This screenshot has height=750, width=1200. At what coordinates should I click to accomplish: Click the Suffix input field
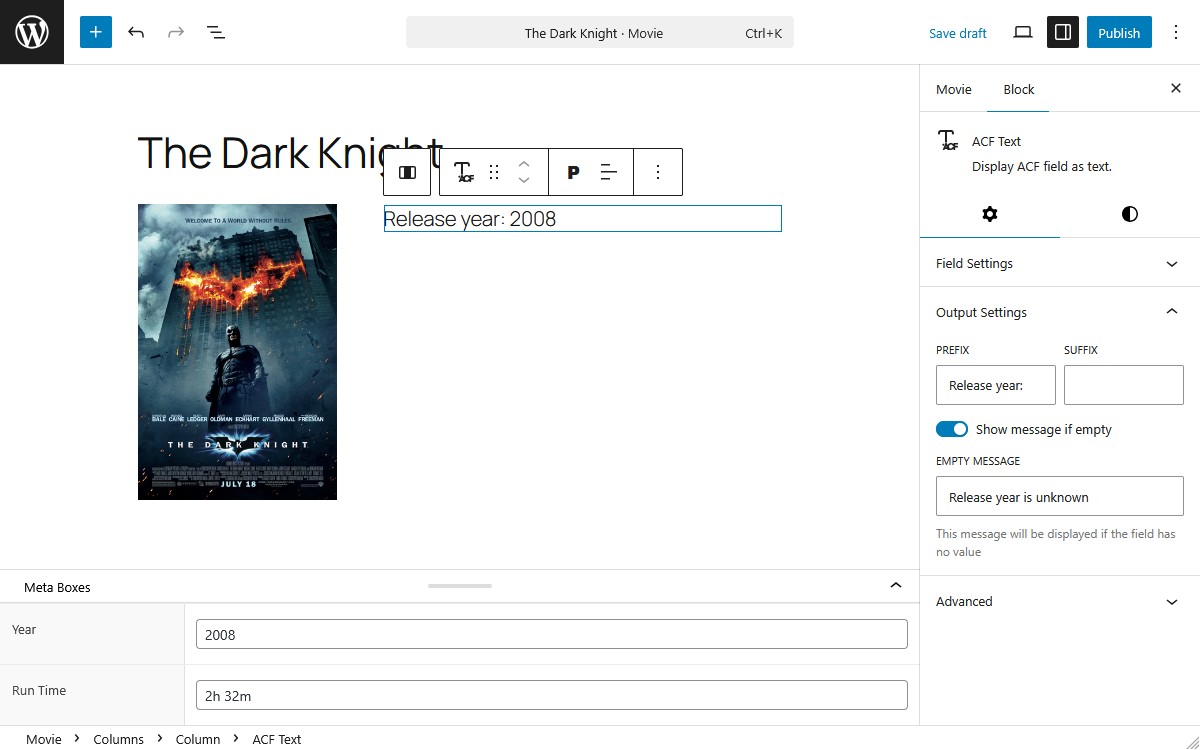tap(1123, 385)
